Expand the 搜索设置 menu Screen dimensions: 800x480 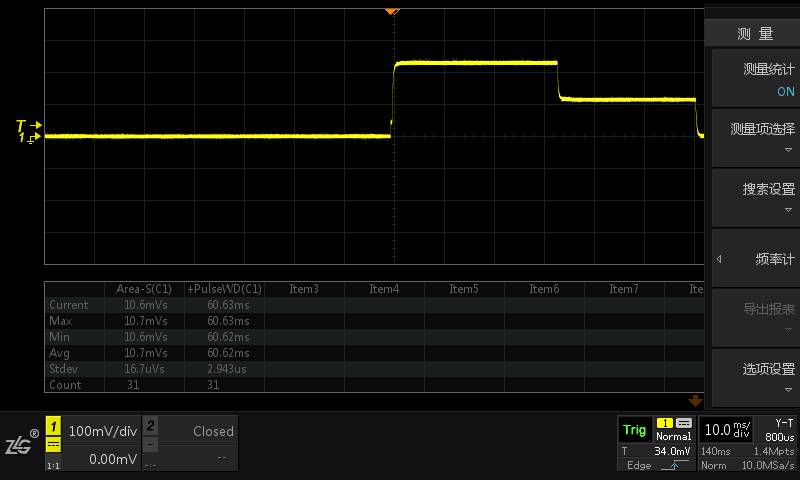click(755, 197)
